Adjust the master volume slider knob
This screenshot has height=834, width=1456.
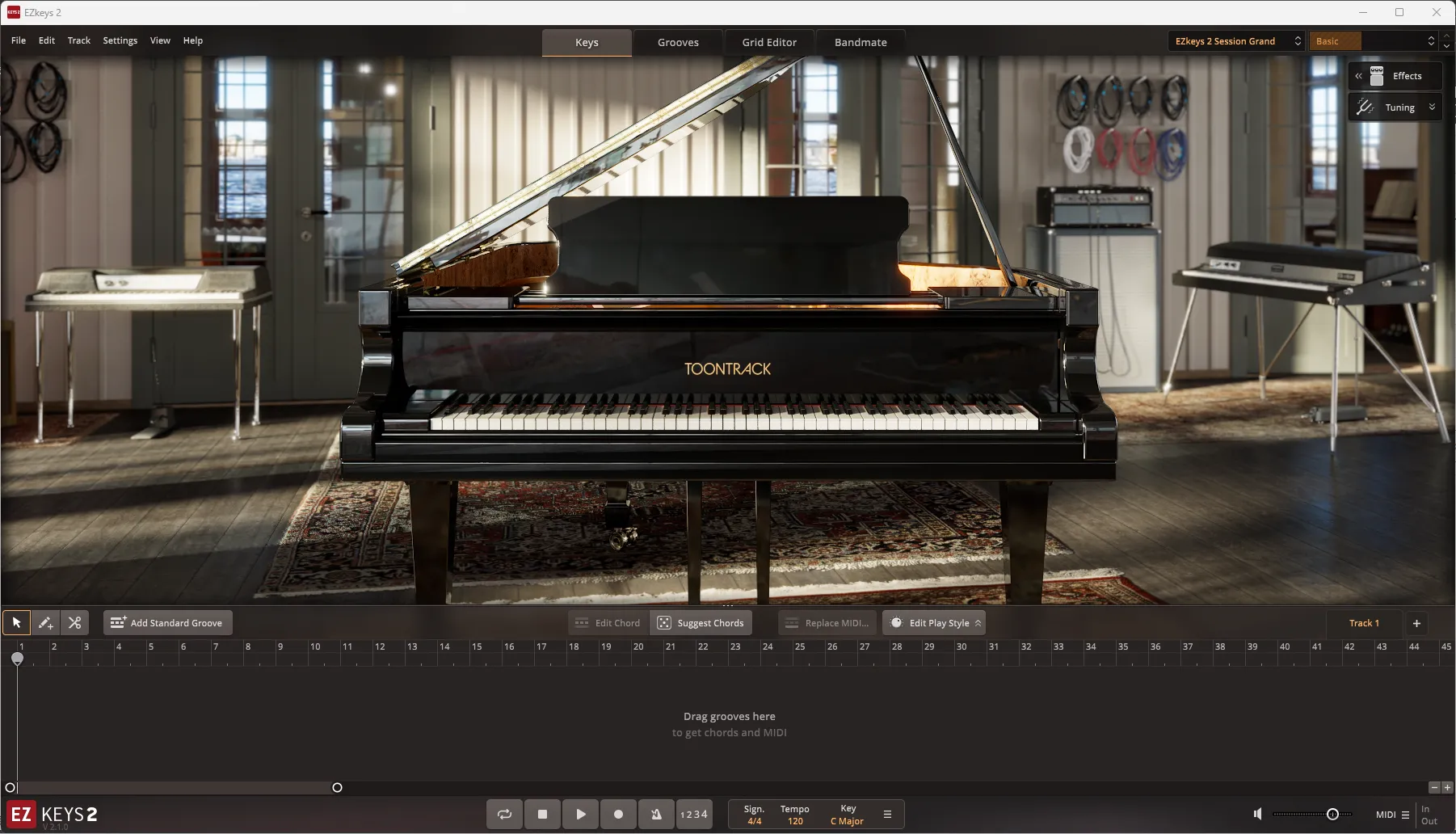(1332, 815)
